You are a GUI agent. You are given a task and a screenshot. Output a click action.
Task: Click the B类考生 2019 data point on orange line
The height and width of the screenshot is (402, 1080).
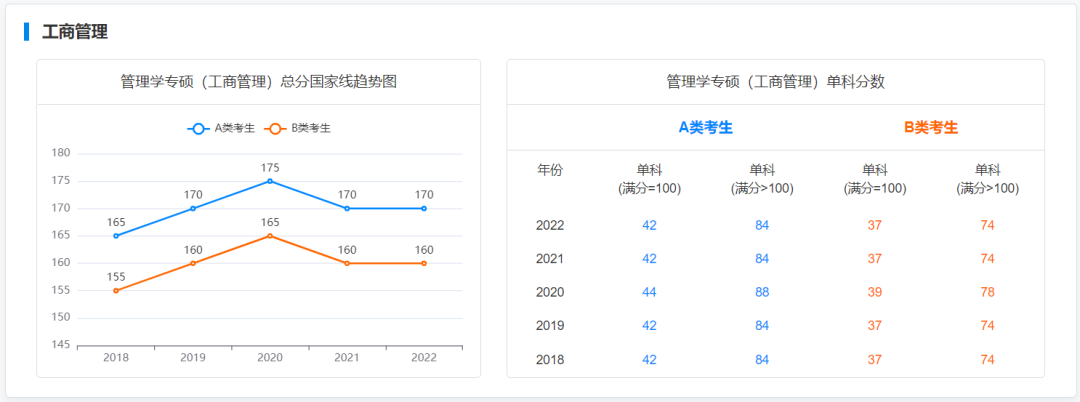click(x=193, y=263)
